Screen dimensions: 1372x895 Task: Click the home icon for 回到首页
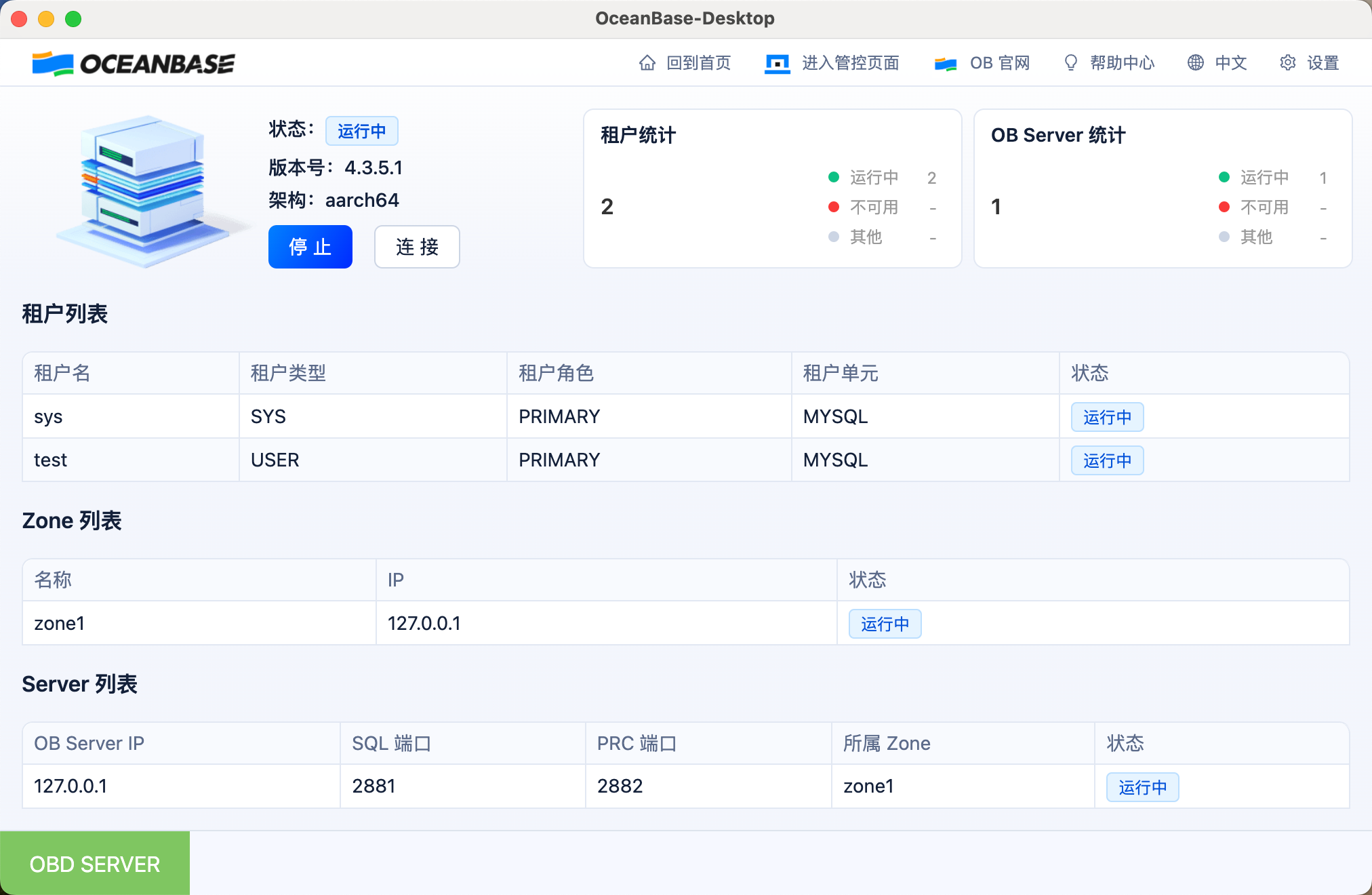(647, 63)
